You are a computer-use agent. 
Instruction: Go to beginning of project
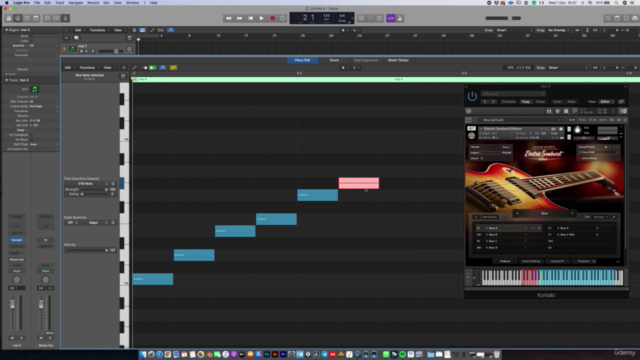coord(251,18)
